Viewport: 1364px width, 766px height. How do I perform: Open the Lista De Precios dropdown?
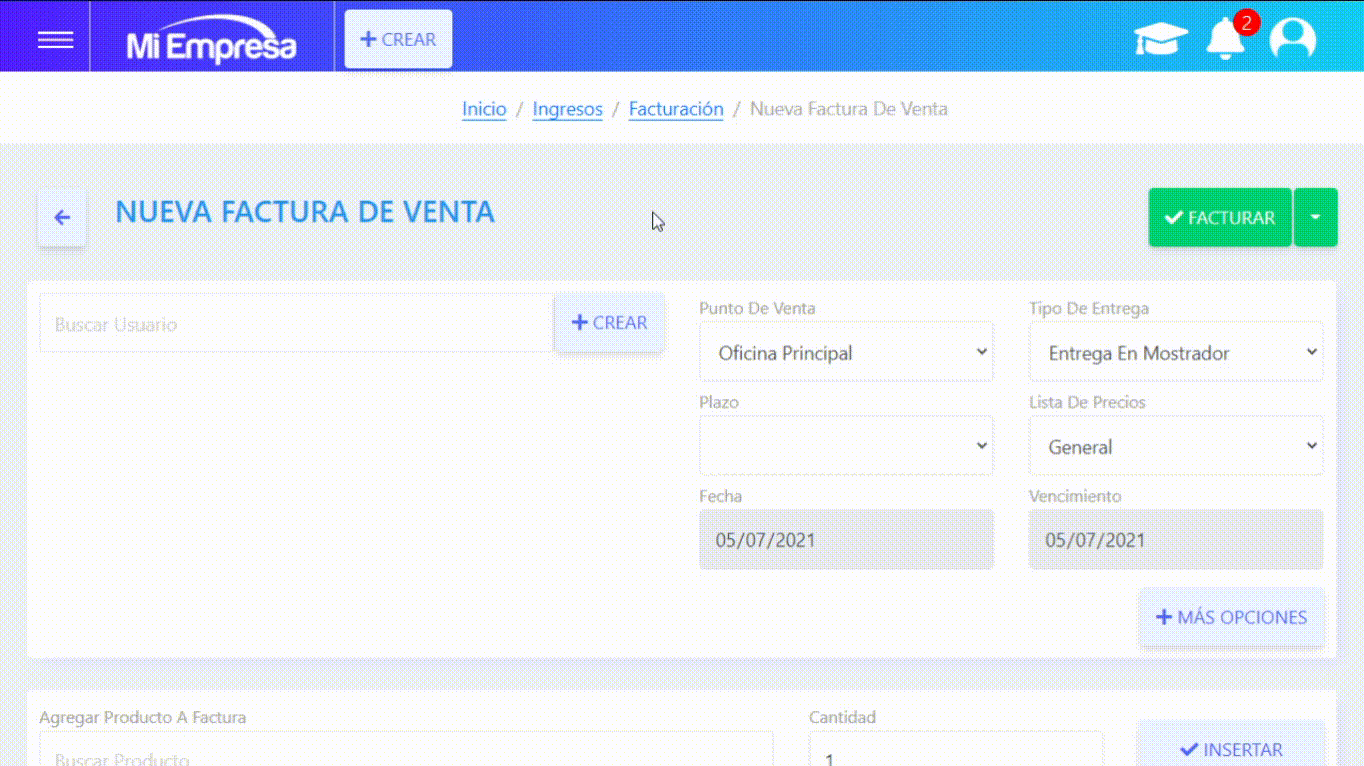coord(1176,446)
